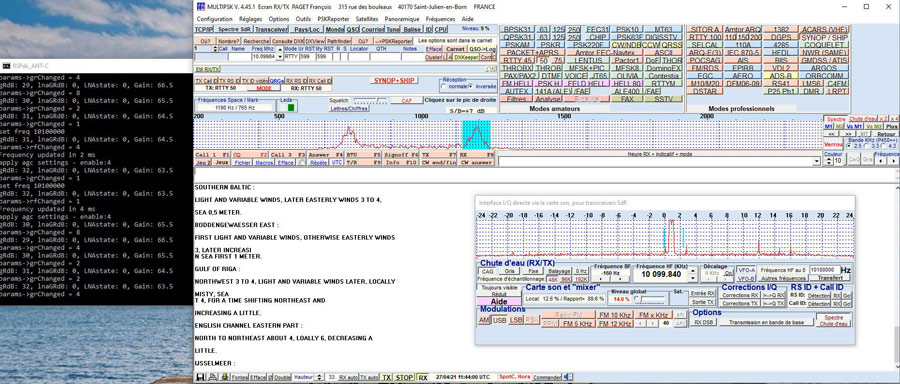The width and height of the screenshot is (900, 384).
Task: Click the >> band shift button
Action: pos(847,133)
